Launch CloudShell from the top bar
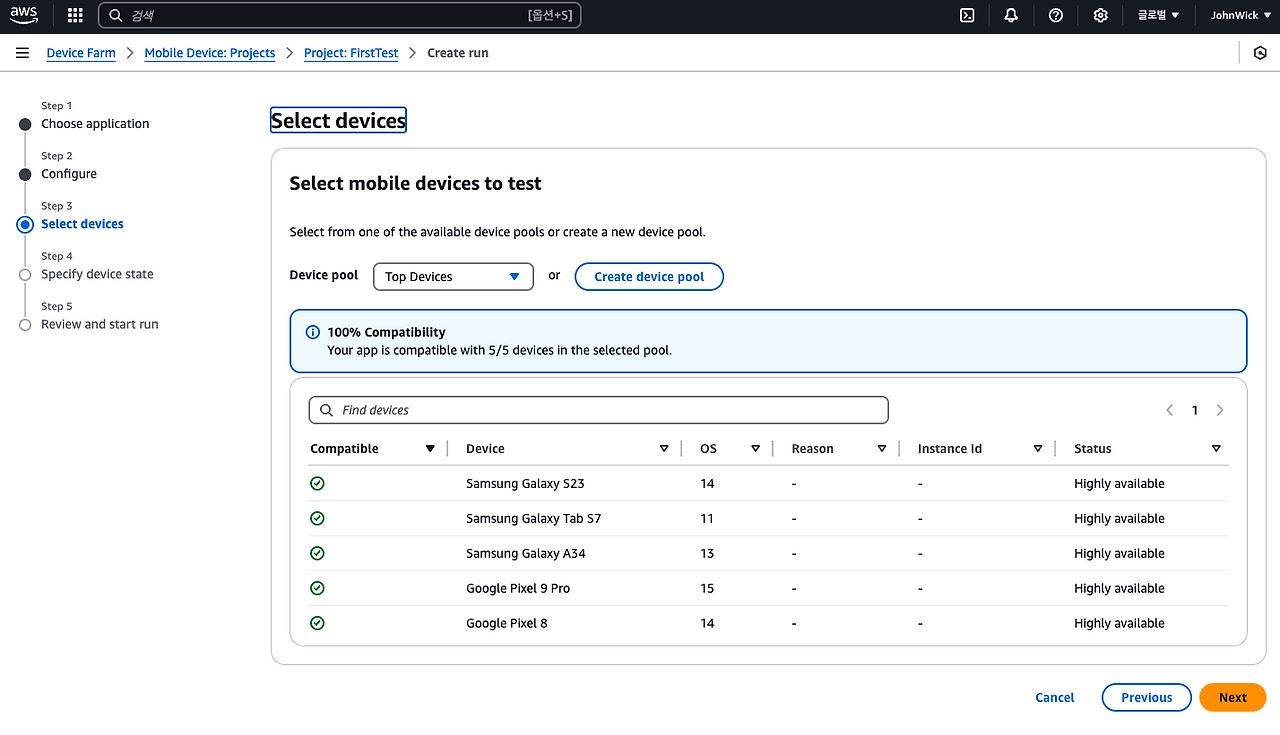 [x=967, y=15]
